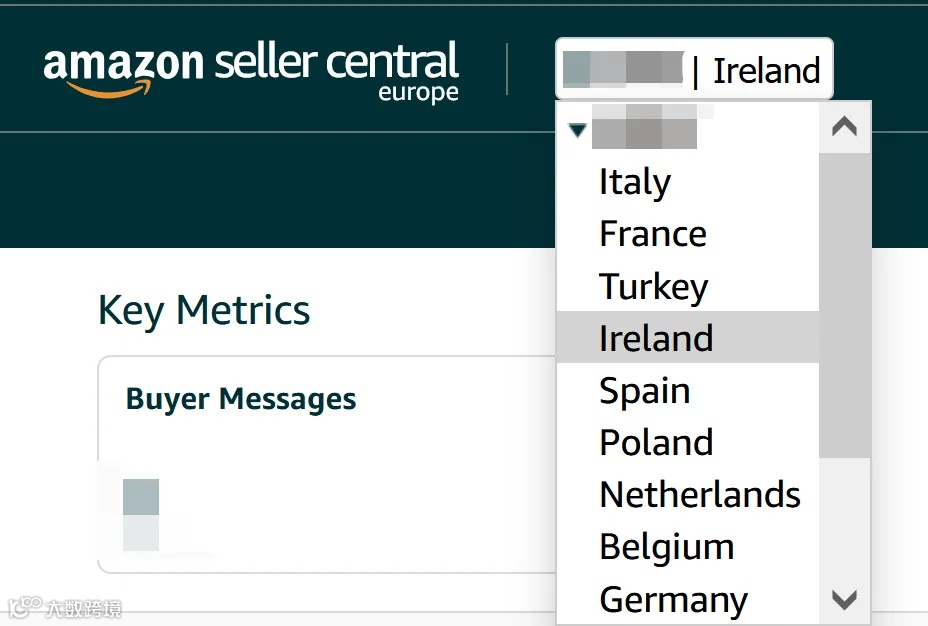Open the Buyer Messages card
Viewport: 928px width, 626px height.
tap(241, 399)
